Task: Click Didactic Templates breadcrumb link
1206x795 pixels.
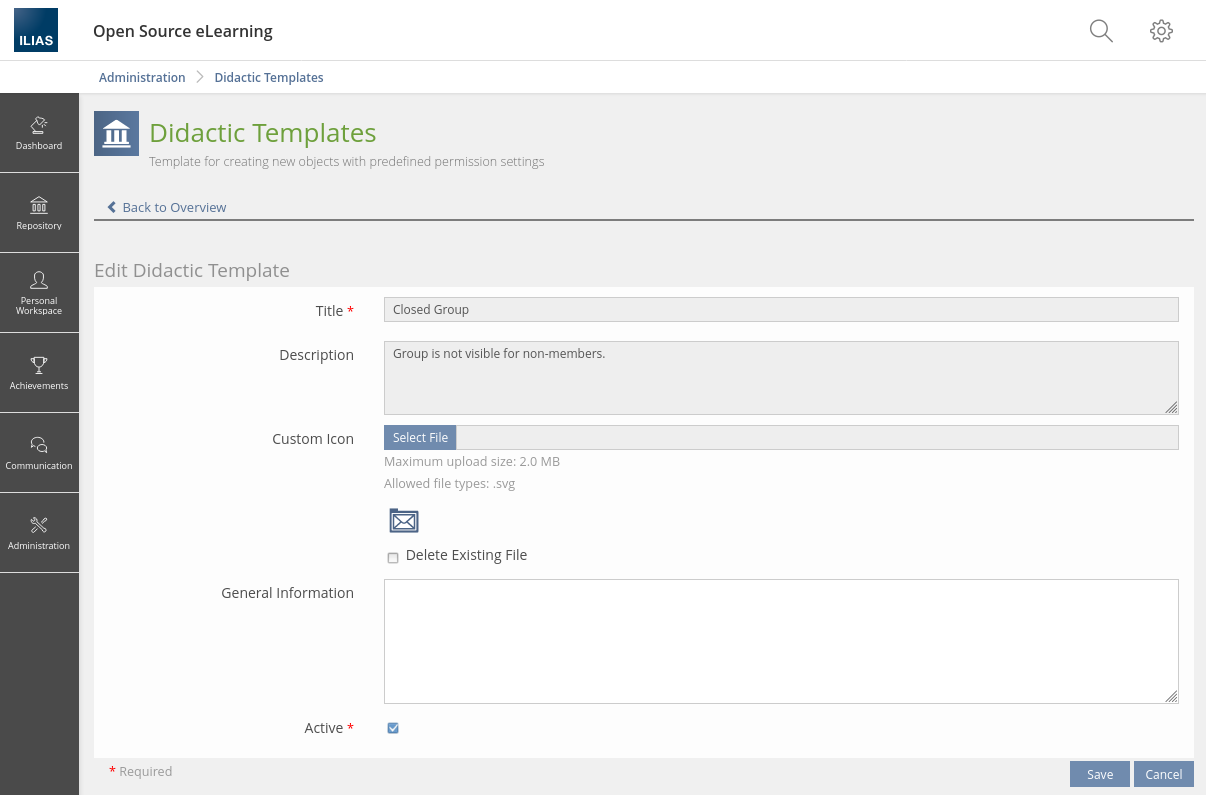Action: (x=268, y=77)
